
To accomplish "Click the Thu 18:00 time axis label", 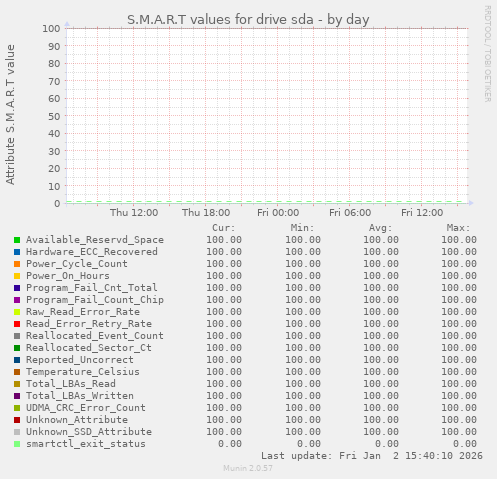I will [206, 213].
